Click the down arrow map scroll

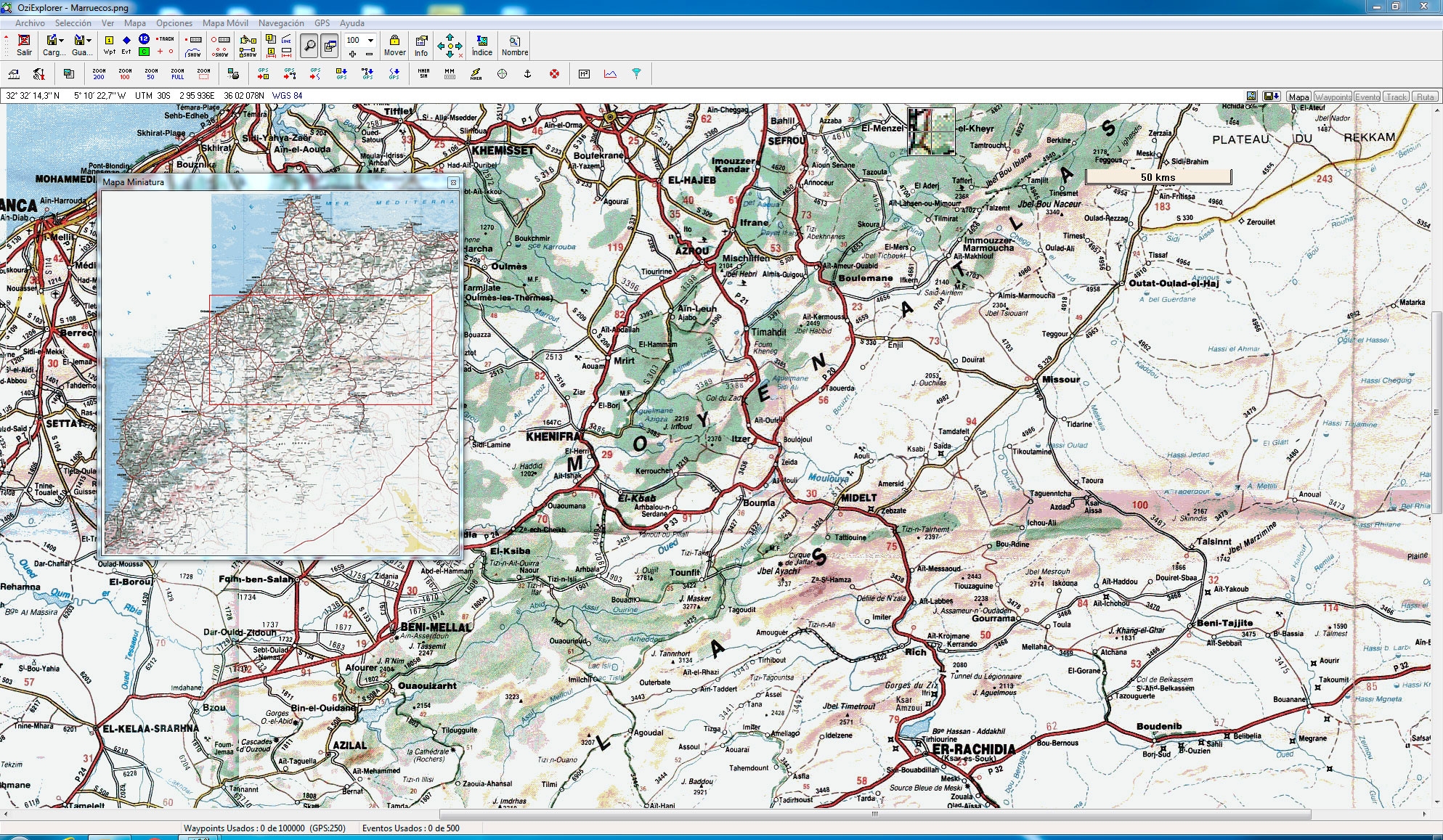[x=450, y=54]
